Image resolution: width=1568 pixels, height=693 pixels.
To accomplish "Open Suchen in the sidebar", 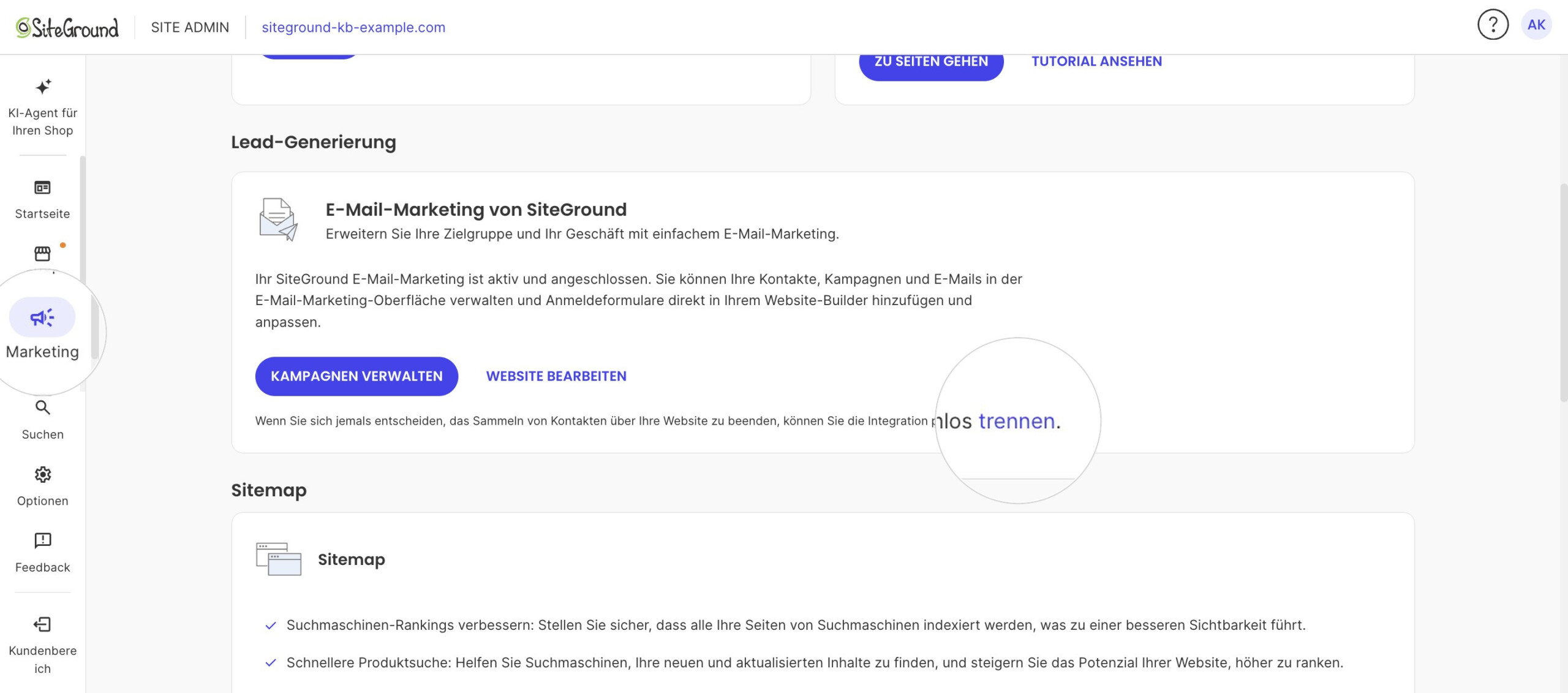I will (42, 420).
